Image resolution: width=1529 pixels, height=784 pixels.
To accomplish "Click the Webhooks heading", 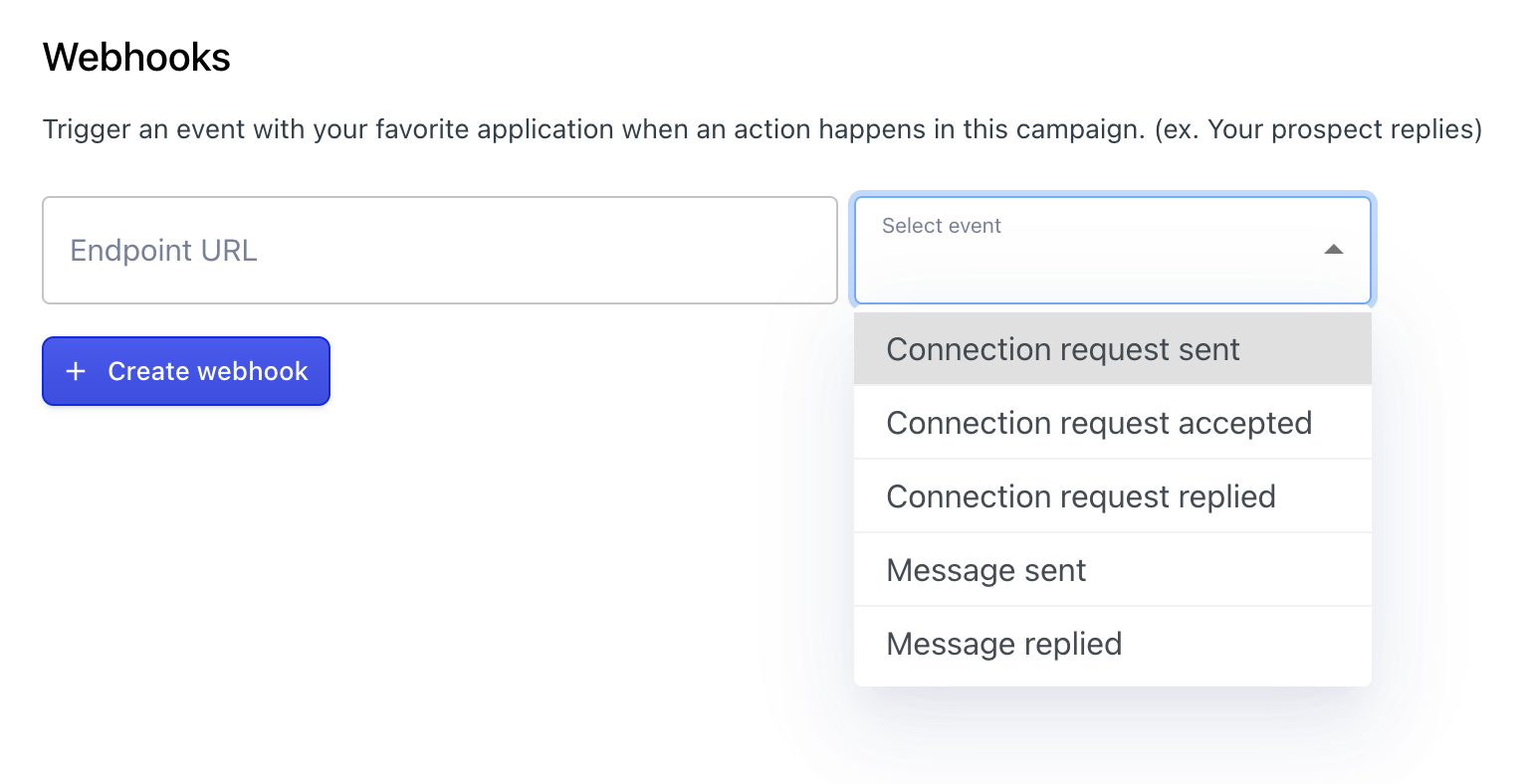I will [x=135, y=57].
